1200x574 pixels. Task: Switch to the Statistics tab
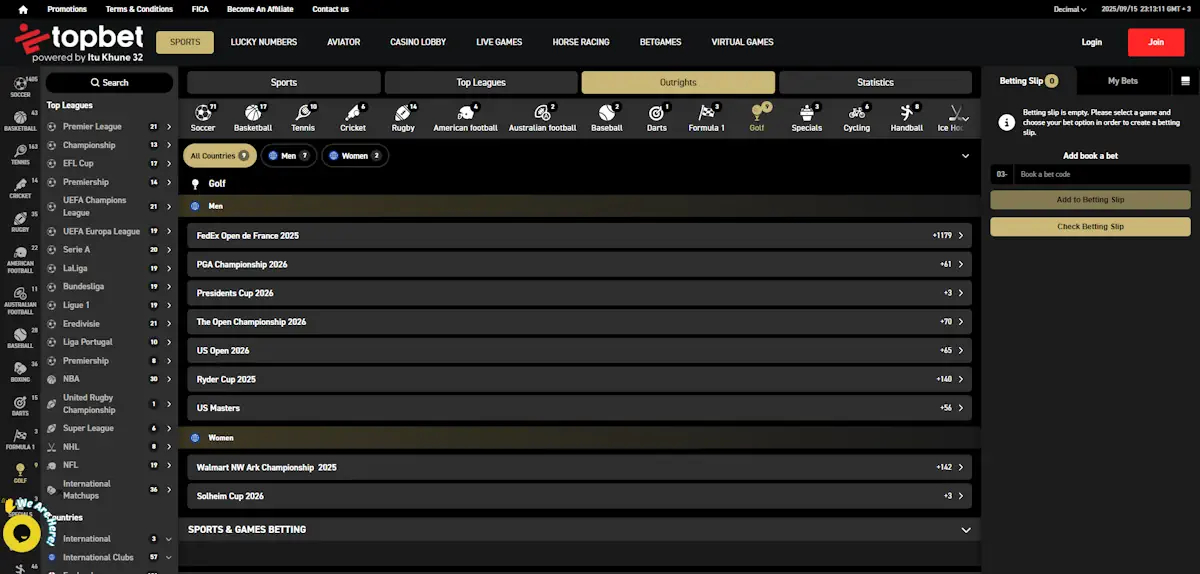click(875, 82)
